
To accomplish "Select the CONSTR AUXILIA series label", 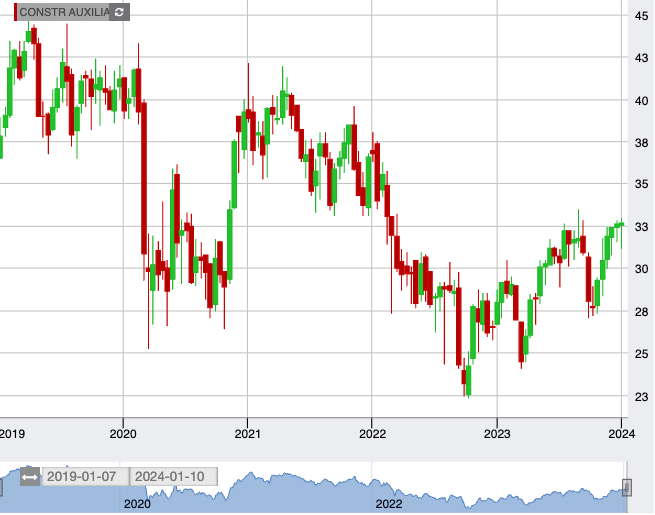I will pos(64,12).
